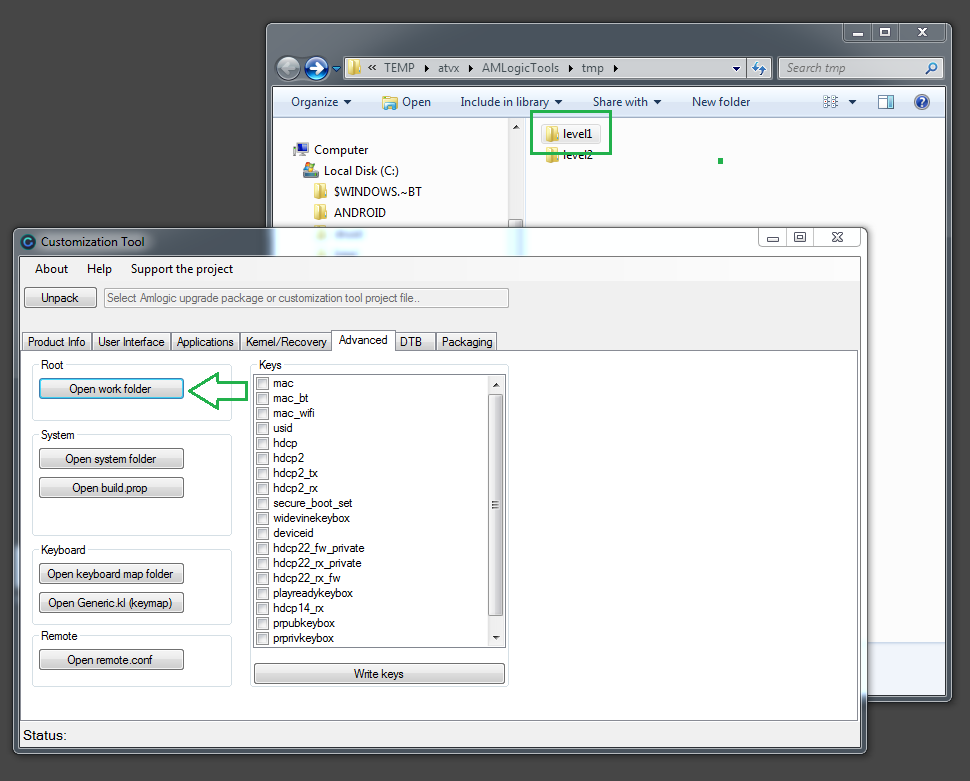
Task: Check the mac key checkbox
Action: (263, 384)
